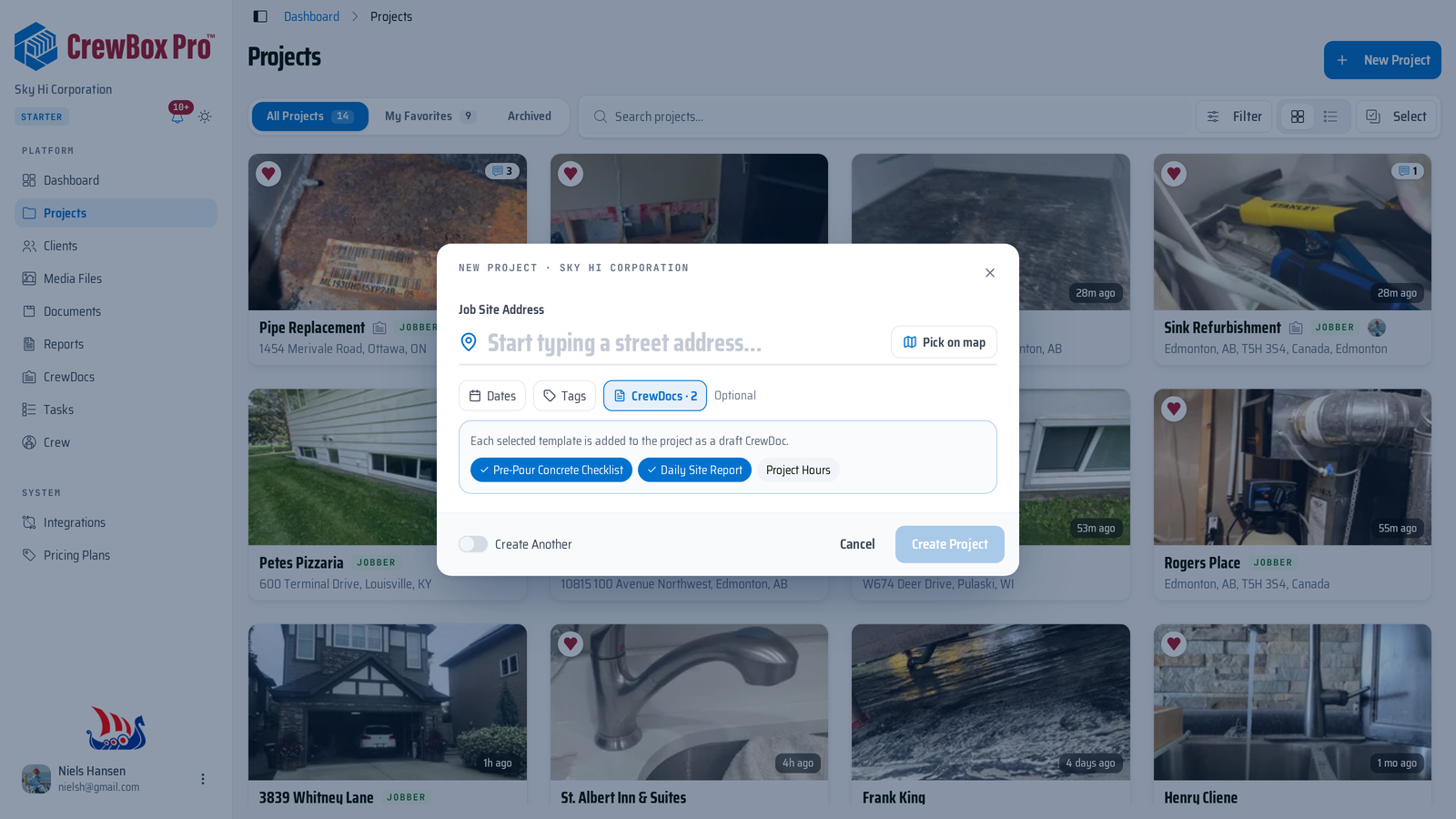This screenshot has width=1456, height=819.
Task: Select the Project Hours template
Action: pos(798,470)
